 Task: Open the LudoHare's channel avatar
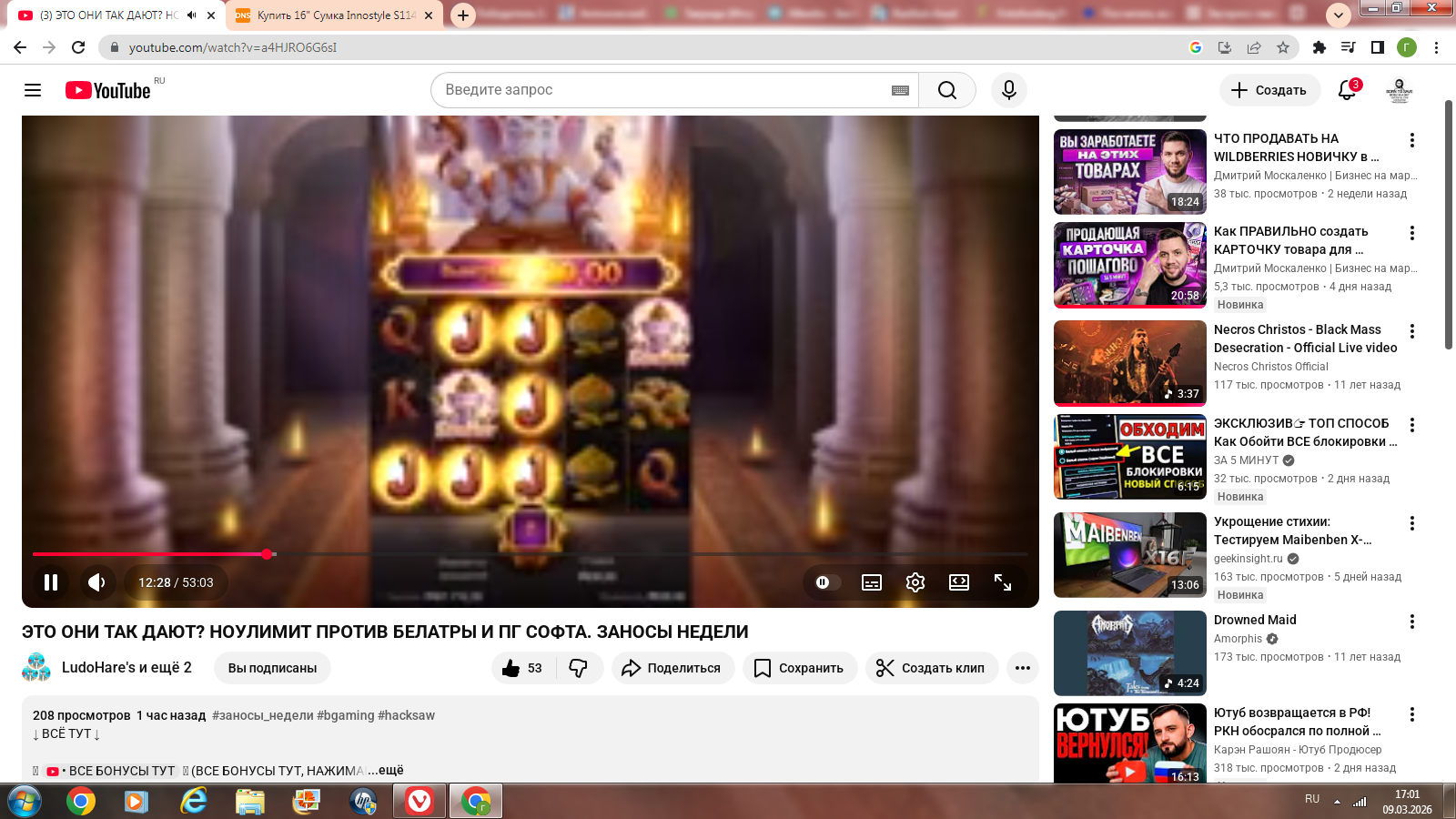click(36, 667)
